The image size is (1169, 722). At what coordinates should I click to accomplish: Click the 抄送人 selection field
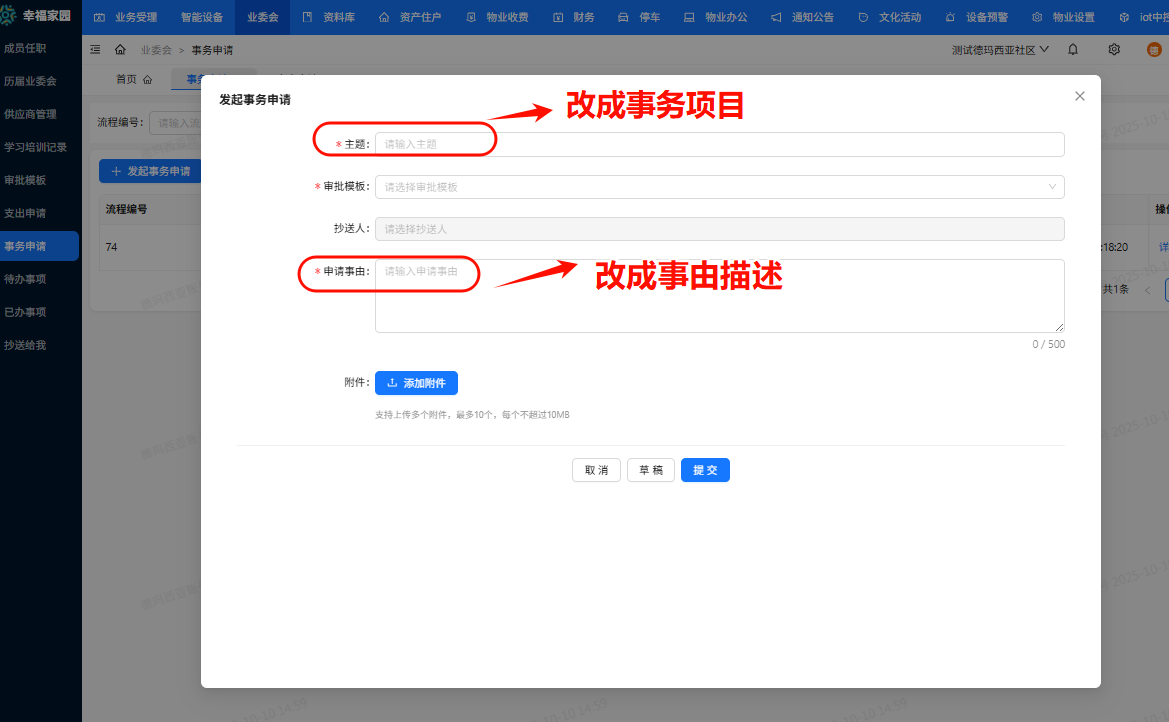(x=719, y=229)
